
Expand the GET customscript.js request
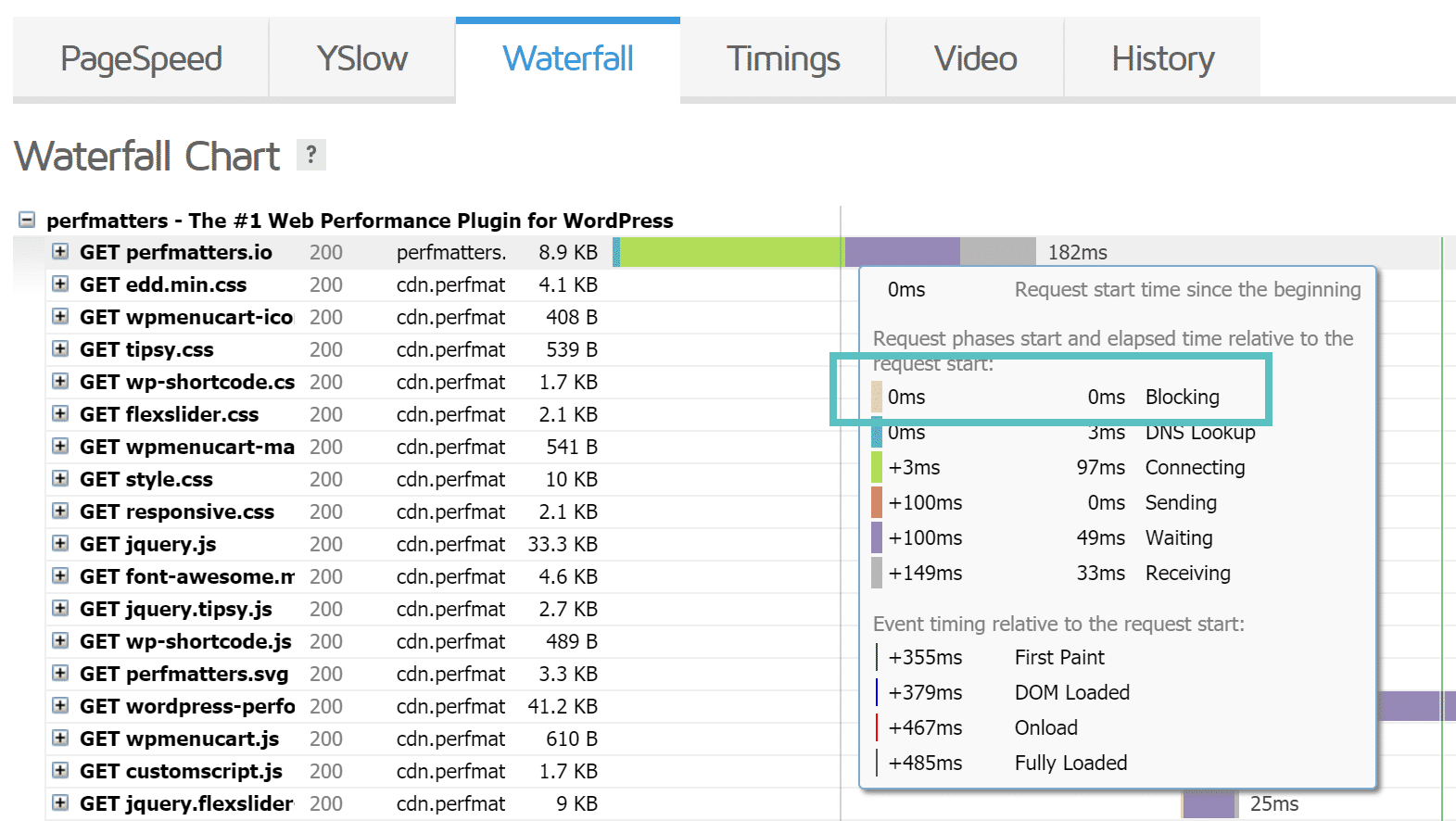[60, 770]
